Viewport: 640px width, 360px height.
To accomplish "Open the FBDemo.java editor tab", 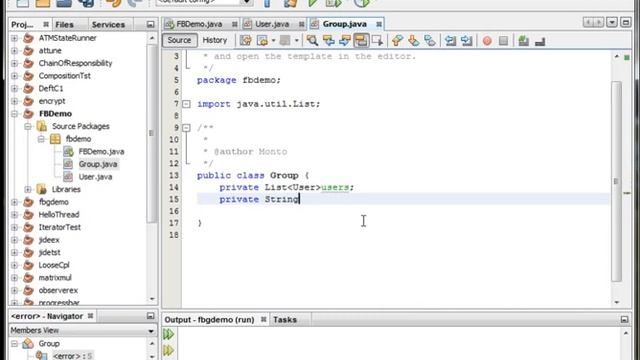I will pos(199,24).
